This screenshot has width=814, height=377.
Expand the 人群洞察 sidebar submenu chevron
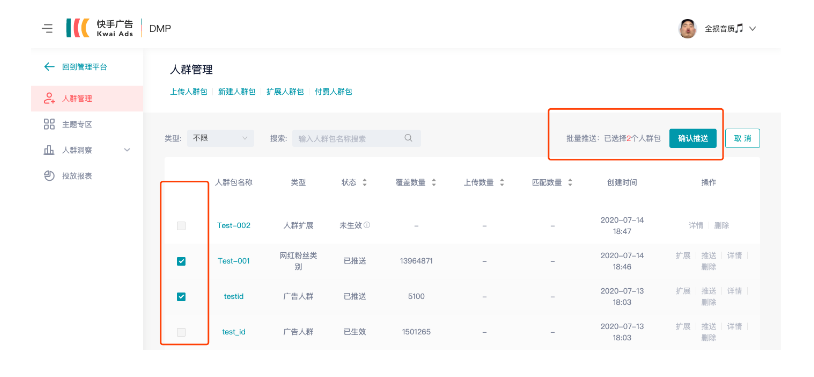pyautogui.click(x=127, y=150)
